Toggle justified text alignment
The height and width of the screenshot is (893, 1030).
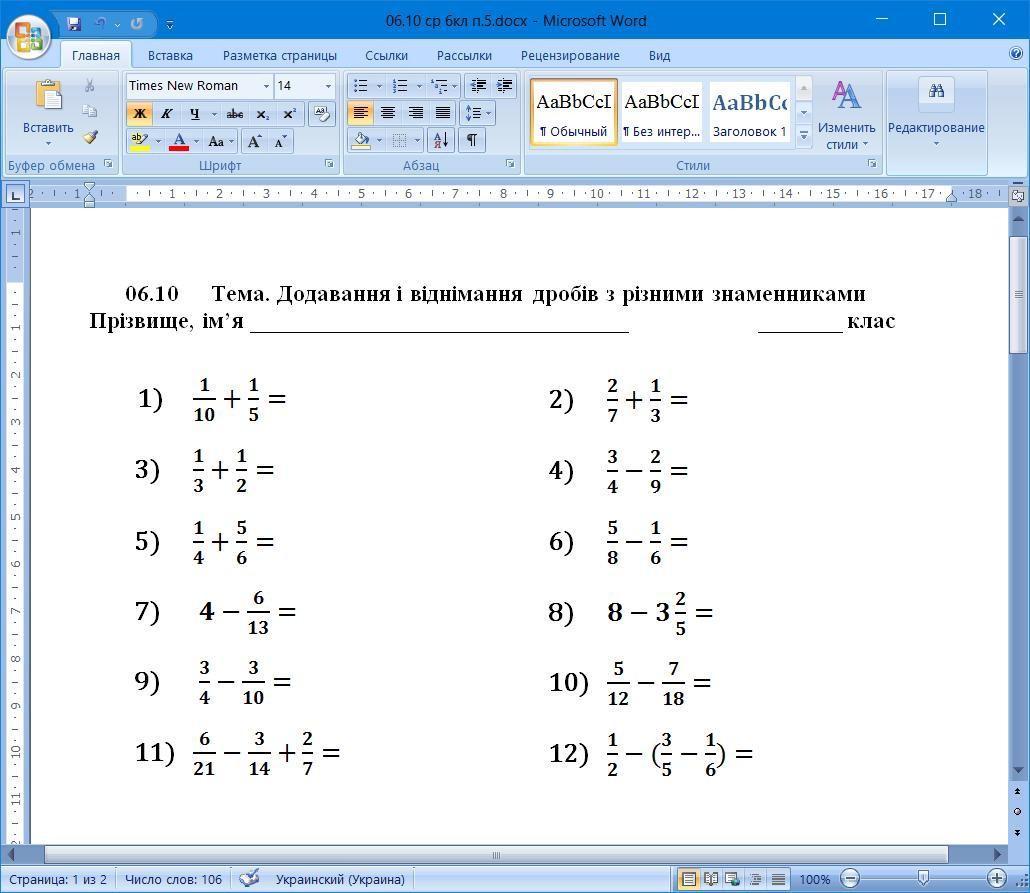443,113
